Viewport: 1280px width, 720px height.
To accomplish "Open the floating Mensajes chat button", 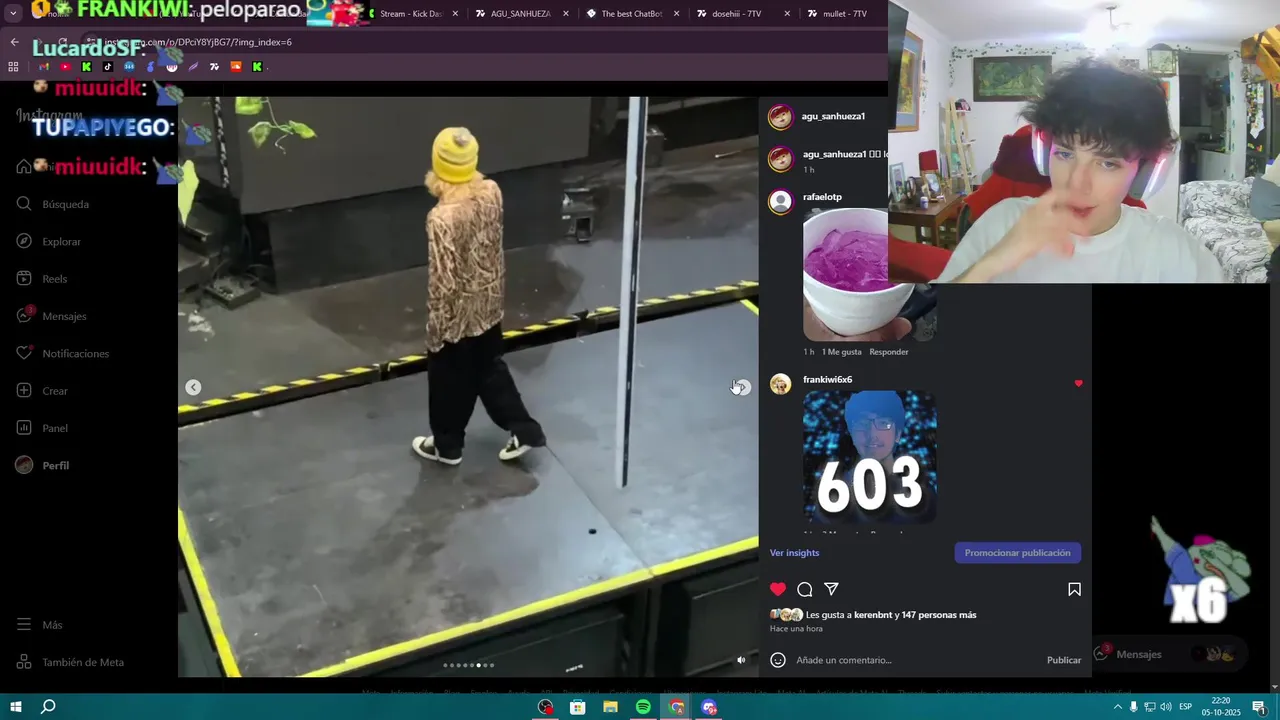I will (1168, 654).
